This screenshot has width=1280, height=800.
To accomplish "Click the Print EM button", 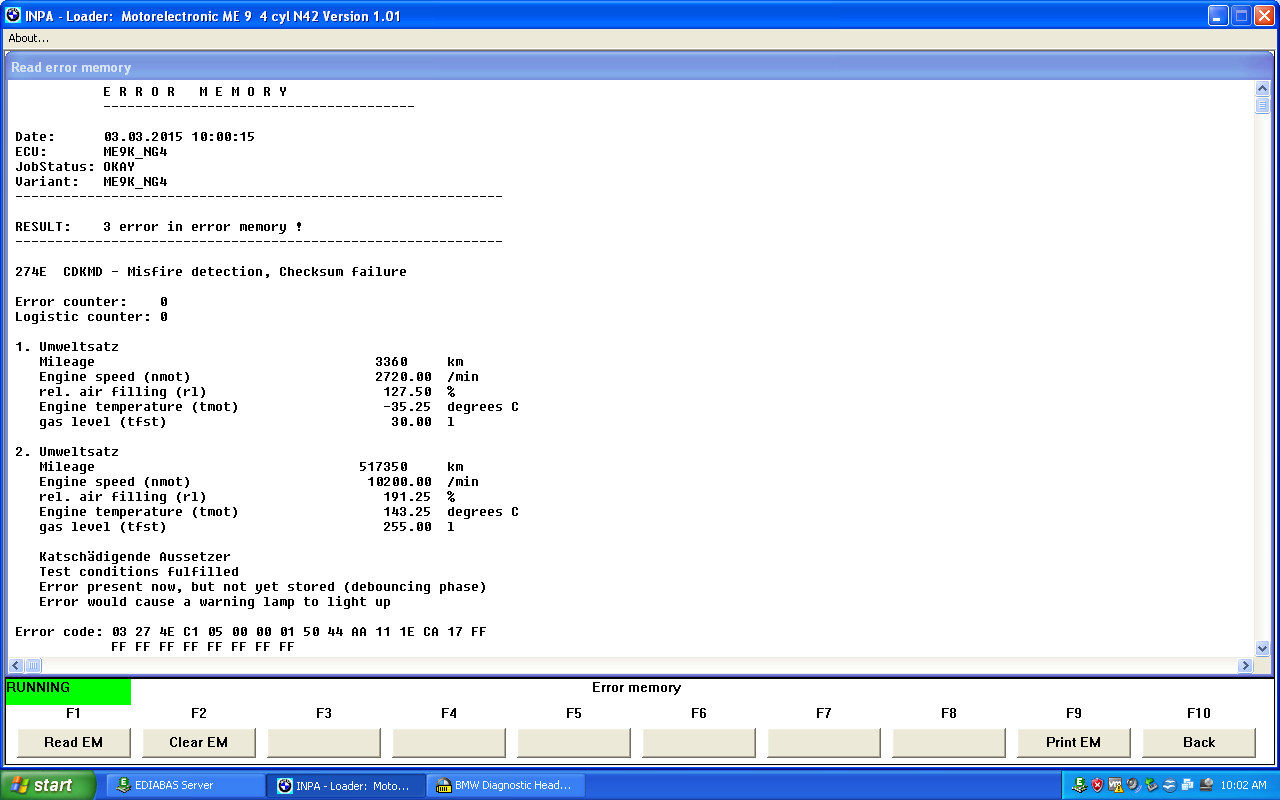I will [x=1074, y=742].
